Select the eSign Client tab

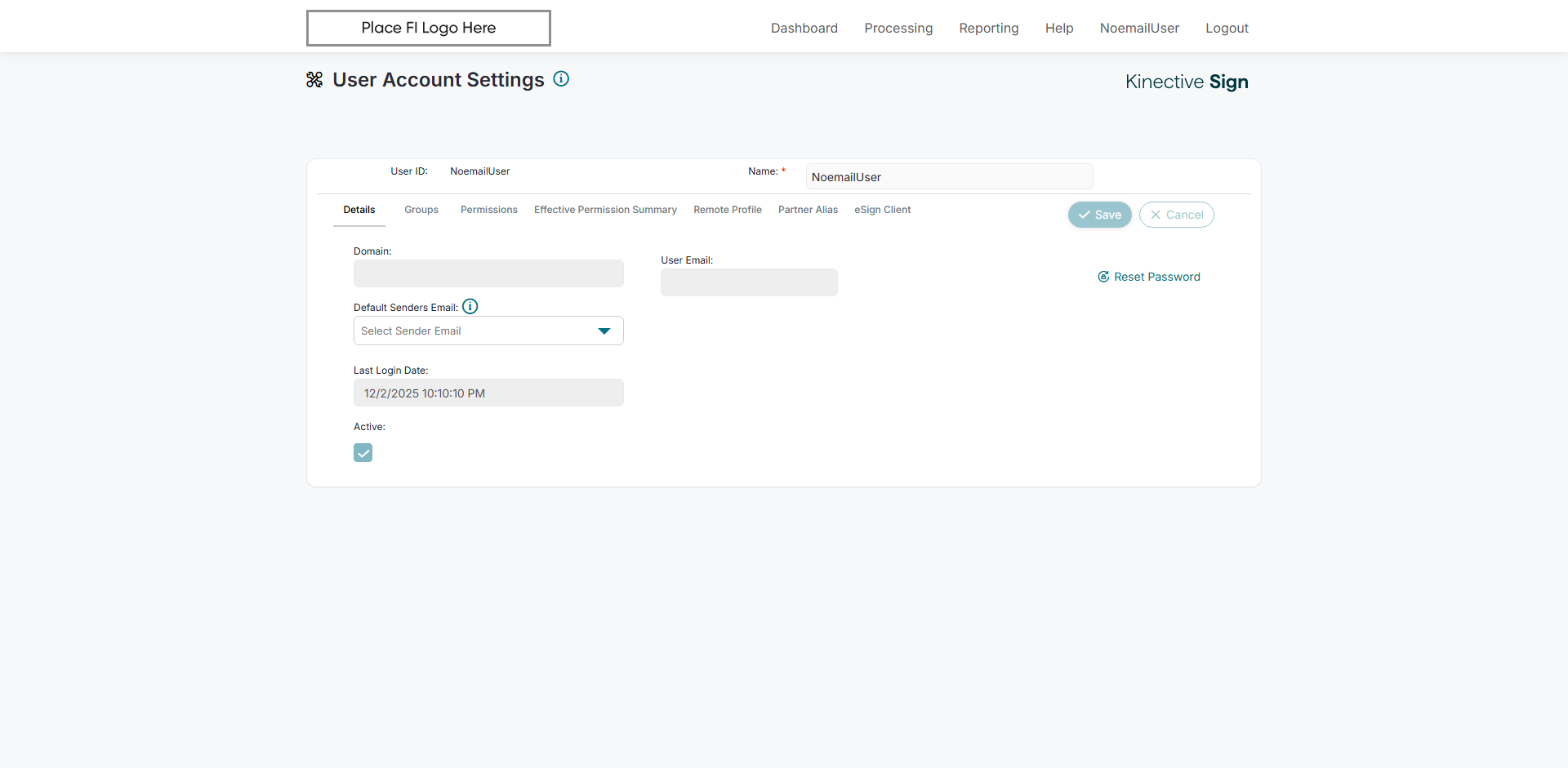click(882, 210)
